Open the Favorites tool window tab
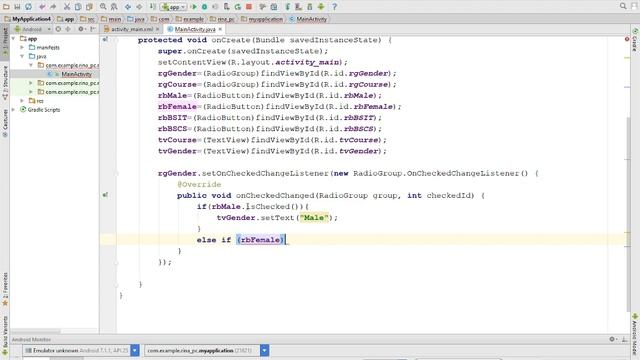Image resolution: width=640 pixels, height=360 pixels. tap(5, 289)
